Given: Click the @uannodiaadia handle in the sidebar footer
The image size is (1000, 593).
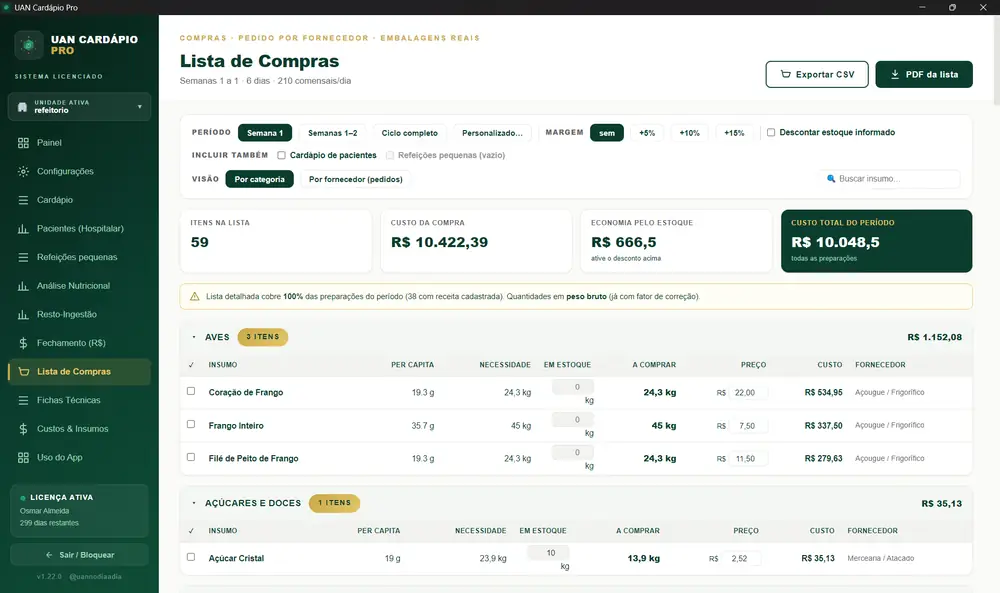Looking at the screenshot, I should [95, 576].
